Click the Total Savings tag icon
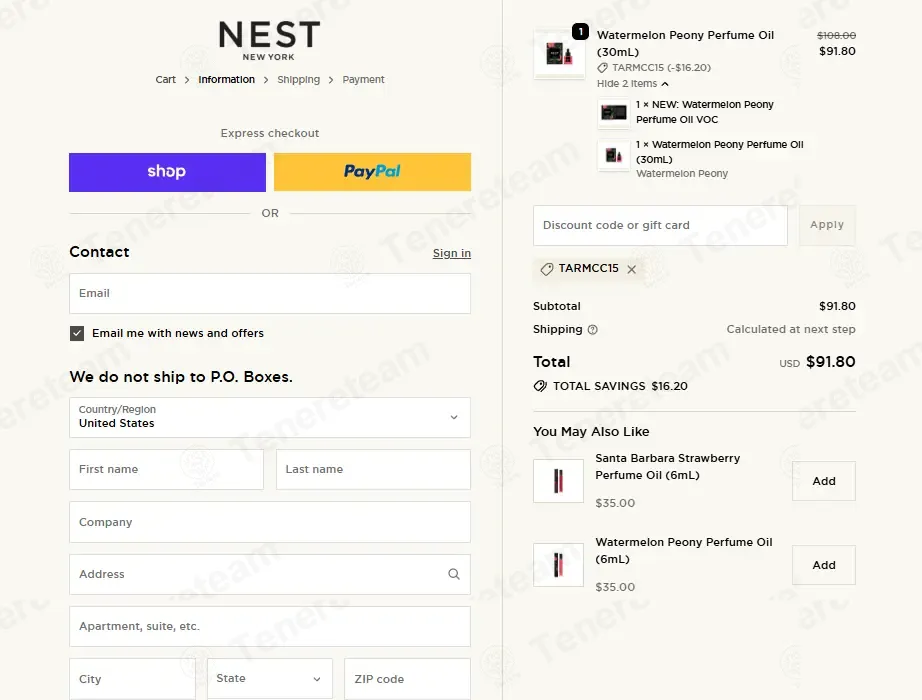Screen dimensions: 922x700 [540, 386]
